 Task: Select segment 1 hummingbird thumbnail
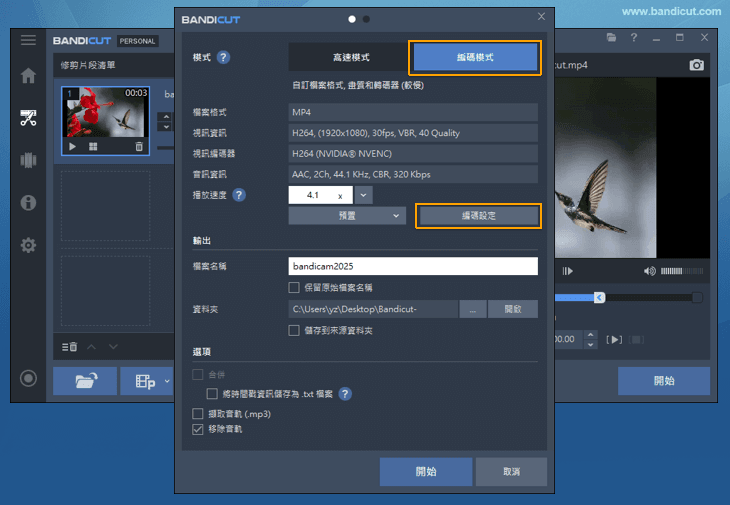coord(106,112)
